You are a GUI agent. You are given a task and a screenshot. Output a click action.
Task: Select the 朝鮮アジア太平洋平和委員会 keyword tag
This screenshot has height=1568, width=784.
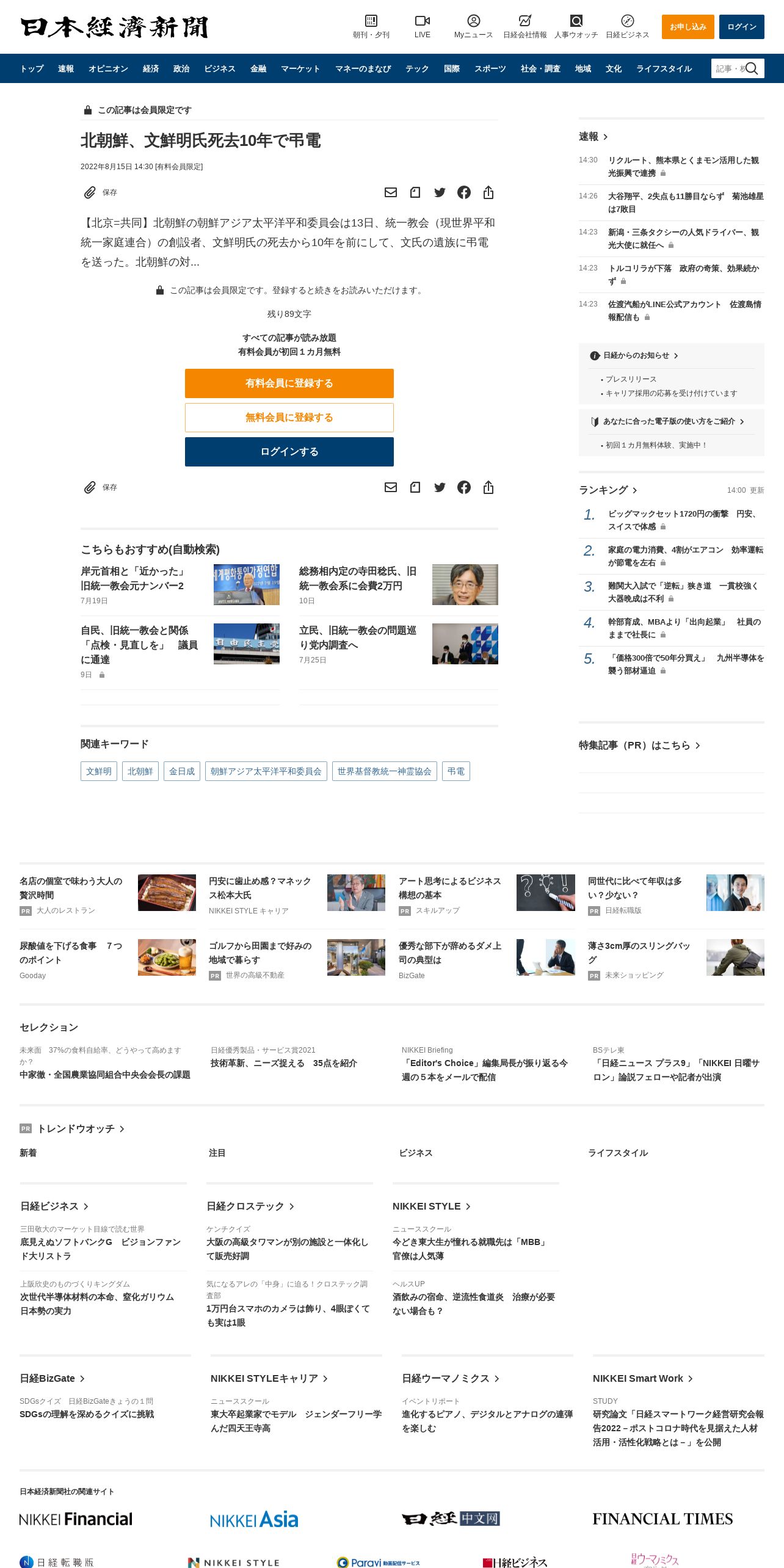click(266, 771)
